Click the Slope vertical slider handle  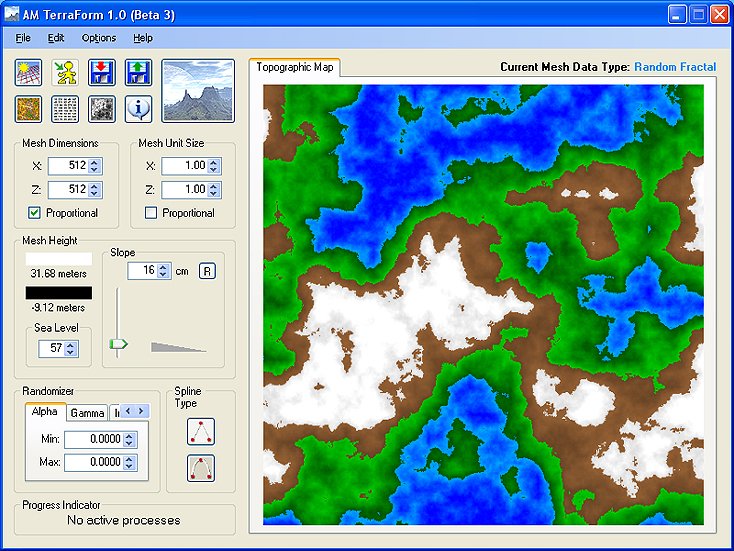pos(118,345)
